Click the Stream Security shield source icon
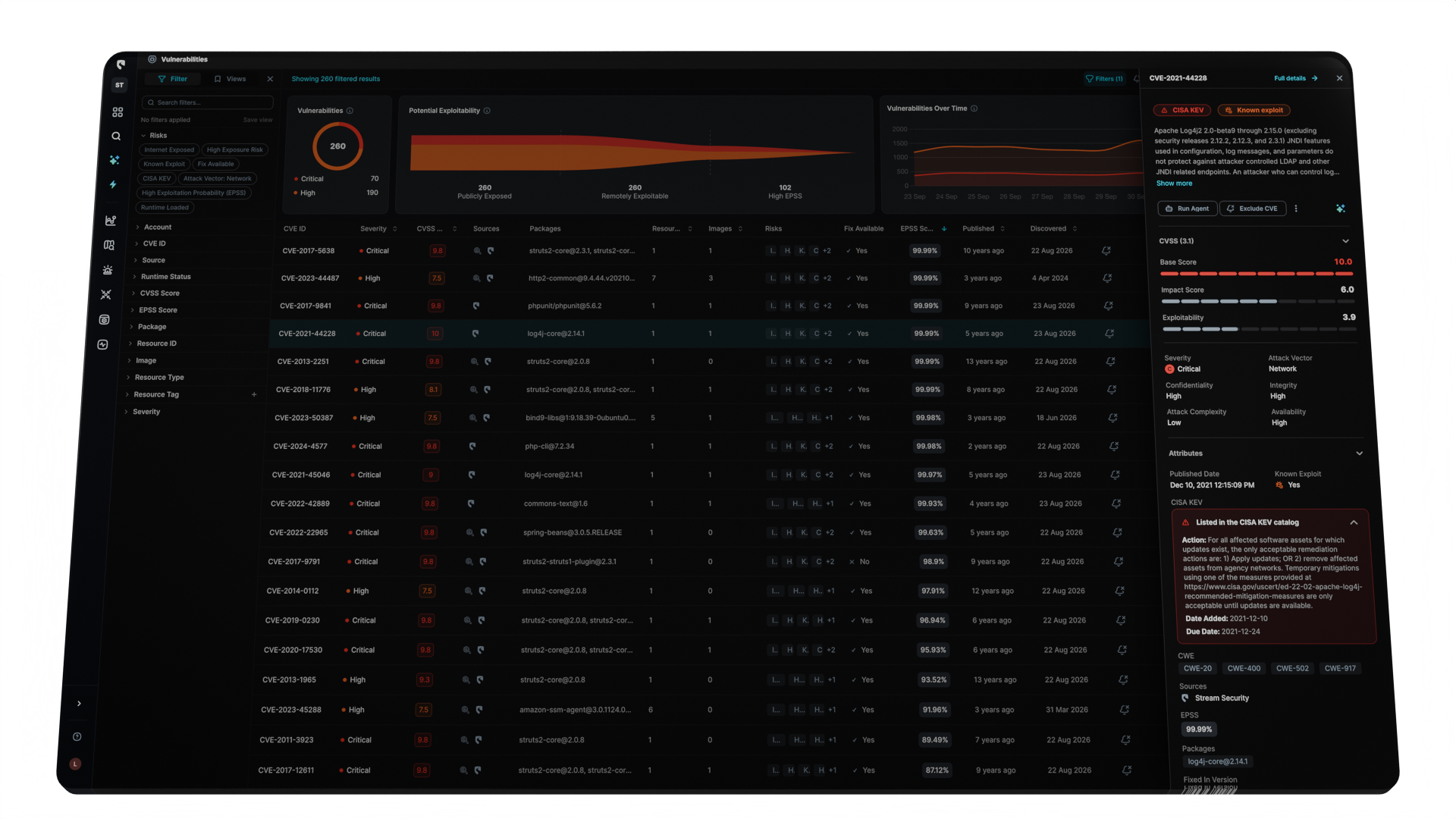This screenshot has height=819, width=1456. point(1185,698)
